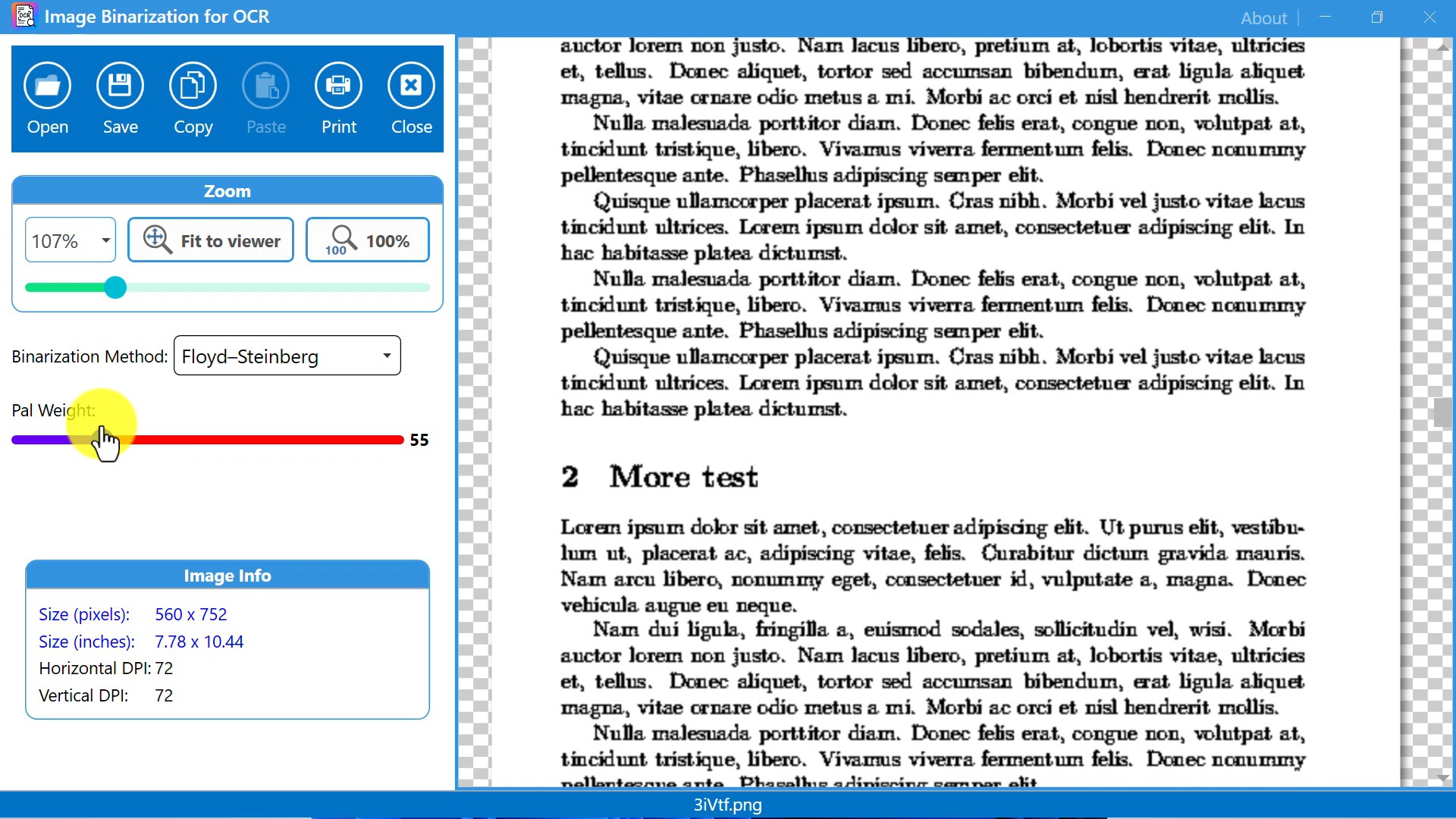
Task: Open the About menu item
Action: (x=1263, y=17)
